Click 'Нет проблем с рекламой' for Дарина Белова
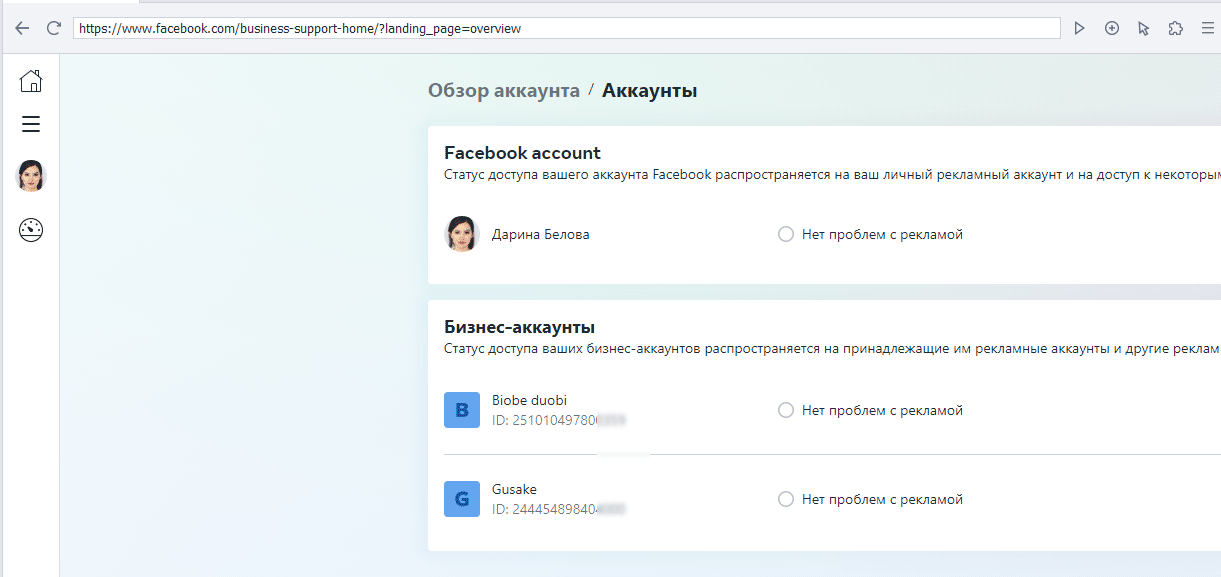Image resolution: width=1221 pixels, height=577 pixels. click(x=882, y=235)
